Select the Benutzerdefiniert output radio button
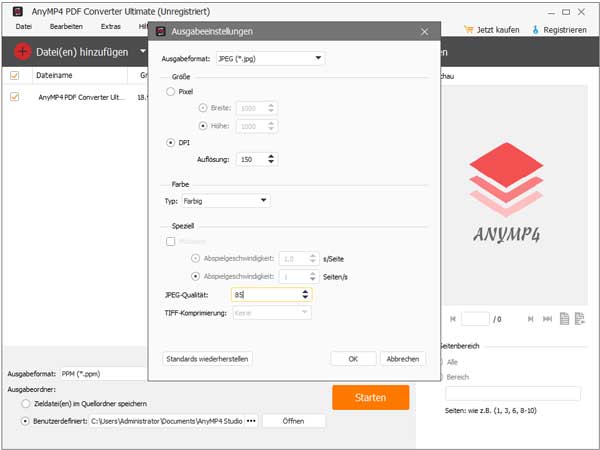This screenshot has width=600, height=450. 25,421
